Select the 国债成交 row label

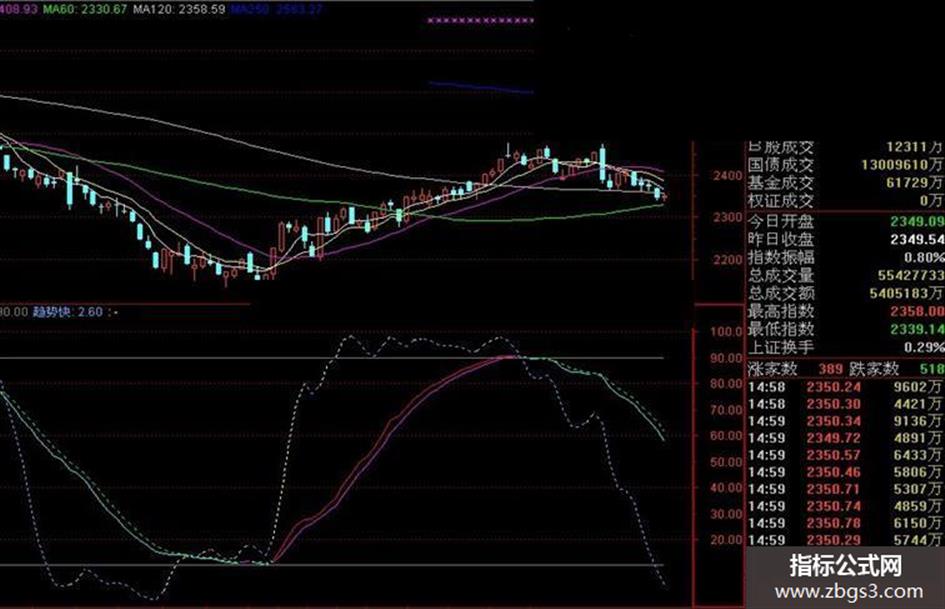click(780, 164)
